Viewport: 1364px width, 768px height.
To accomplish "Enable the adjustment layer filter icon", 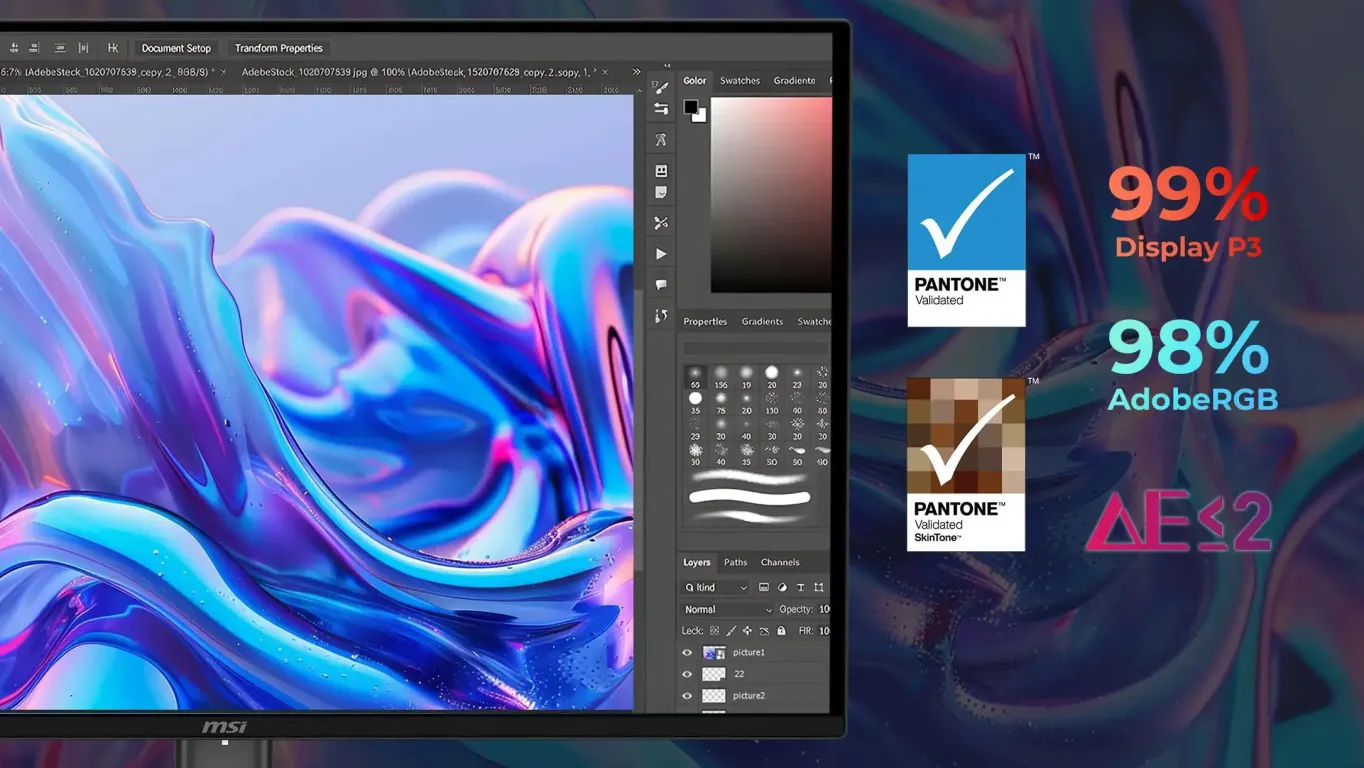I will (x=782, y=587).
